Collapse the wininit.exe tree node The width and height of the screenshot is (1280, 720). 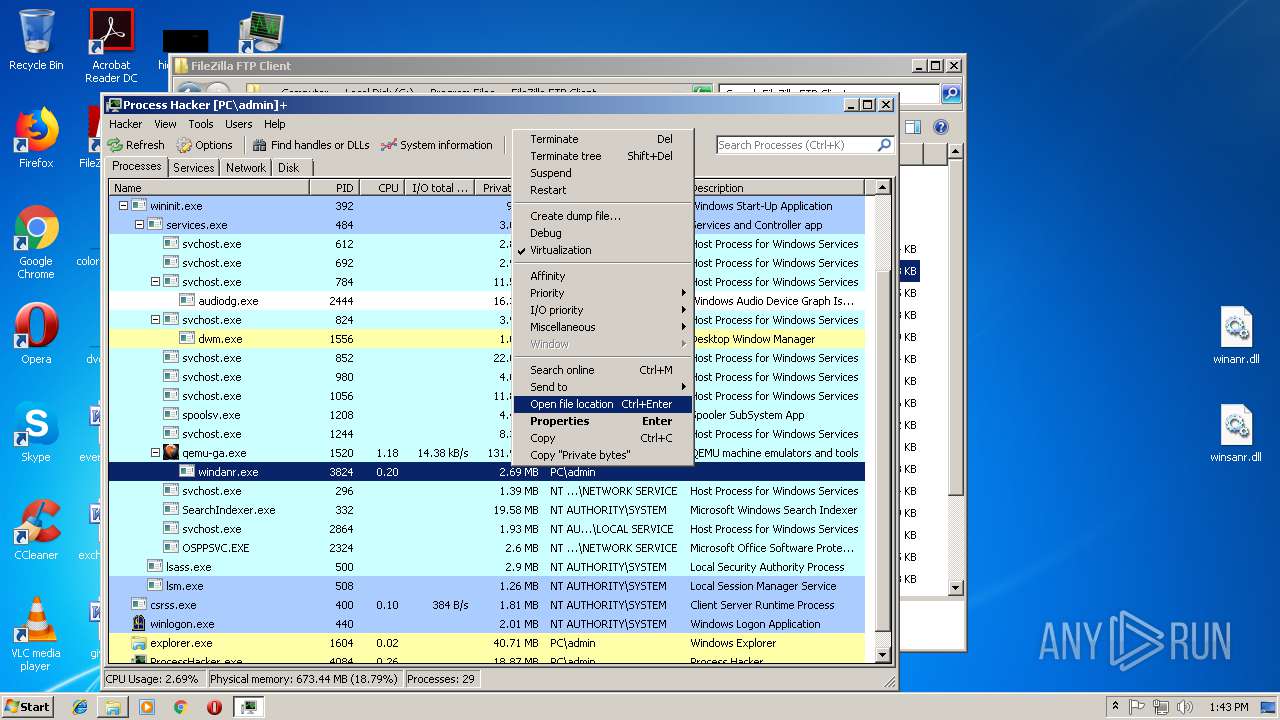[x=123, y=206]
